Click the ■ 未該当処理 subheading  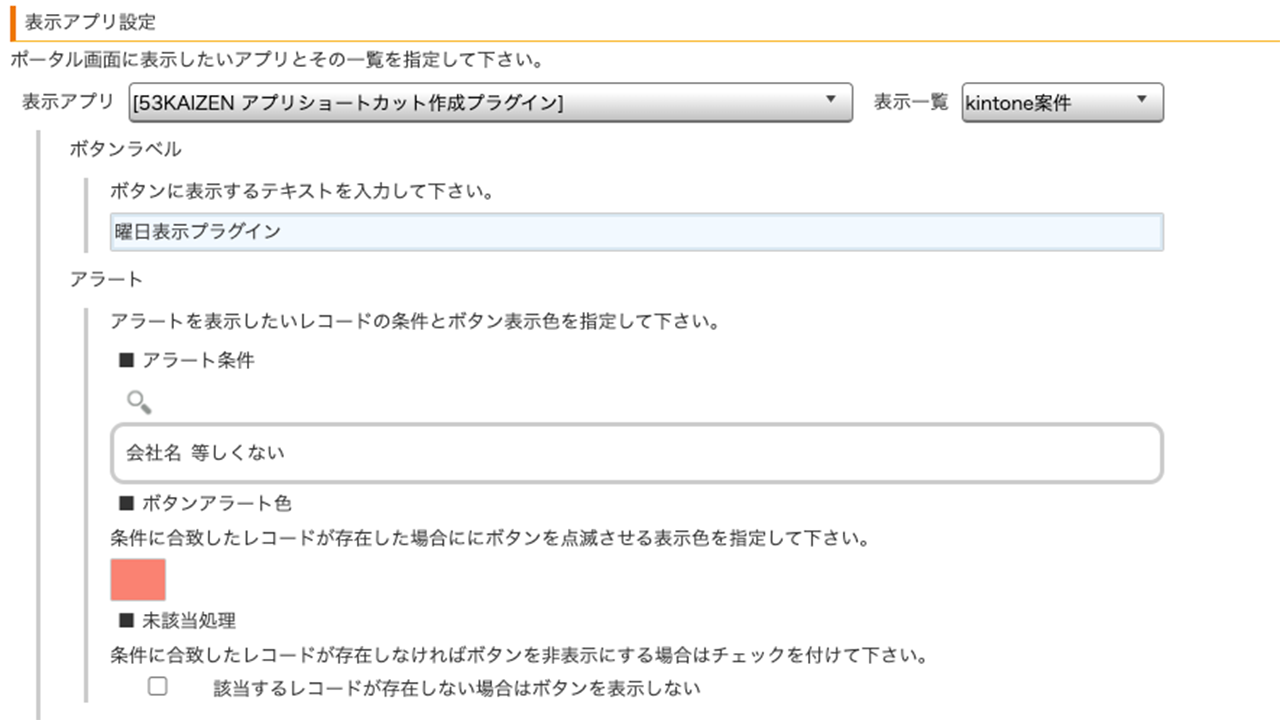pos(177,621)
